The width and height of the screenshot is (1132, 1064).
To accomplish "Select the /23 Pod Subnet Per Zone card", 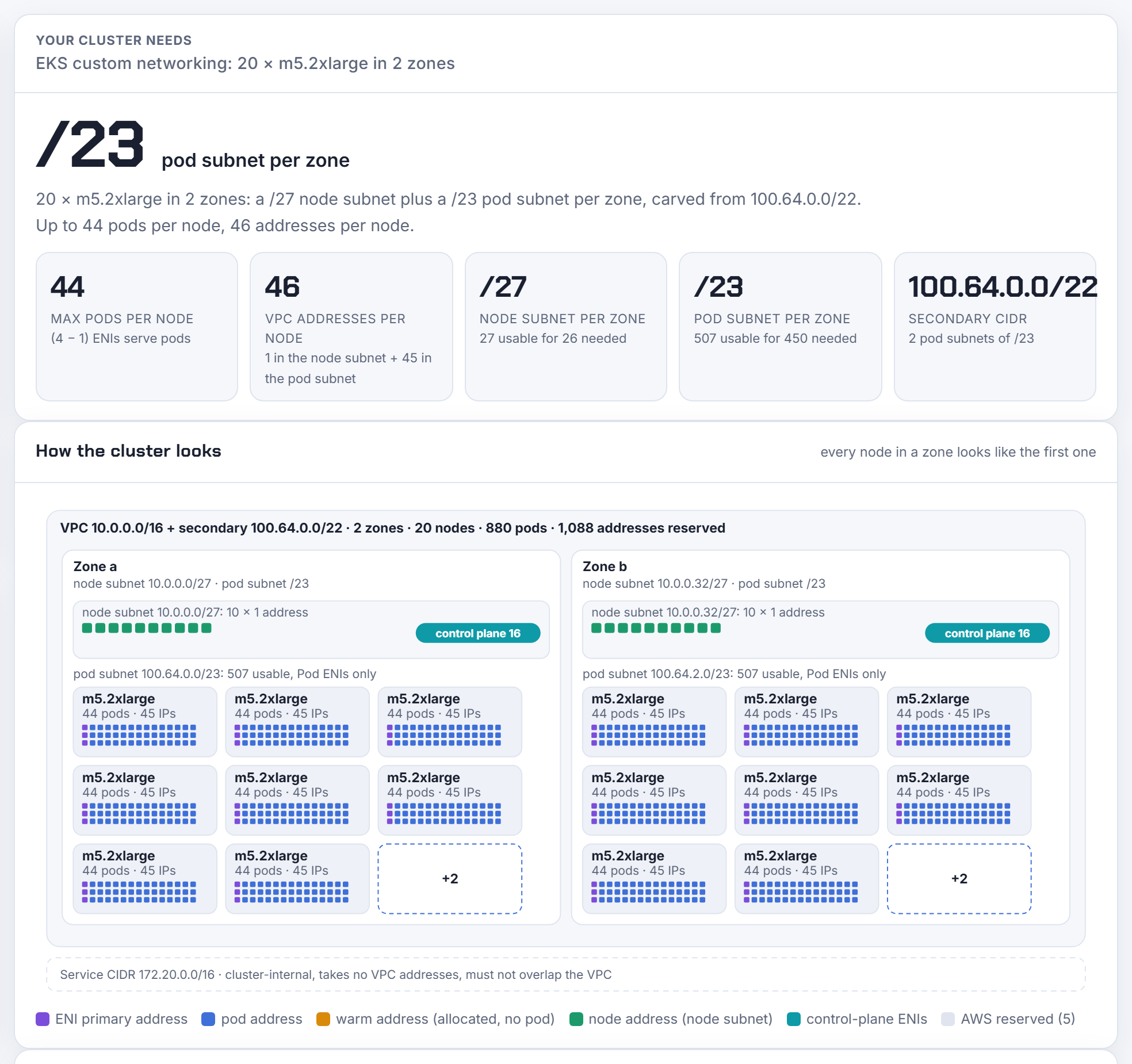I will click(781, 326).
